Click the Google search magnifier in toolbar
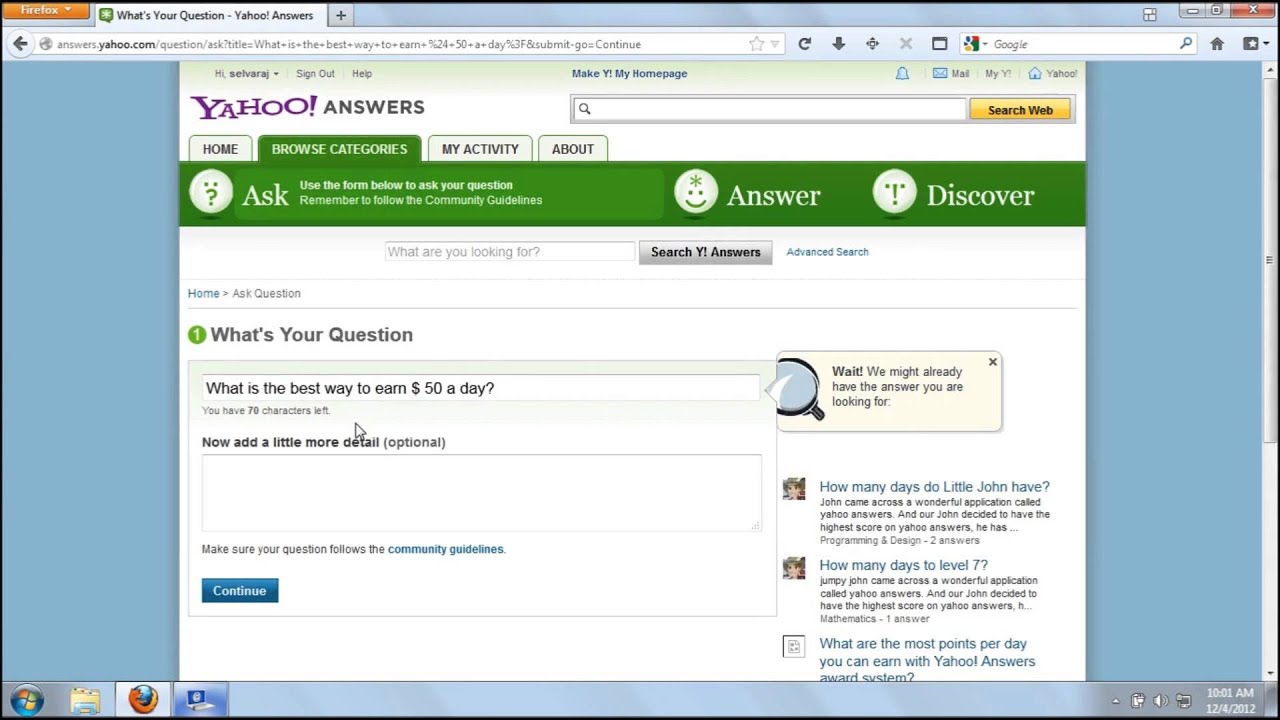Screen dimensions: 1280x720 (1186, 44)
